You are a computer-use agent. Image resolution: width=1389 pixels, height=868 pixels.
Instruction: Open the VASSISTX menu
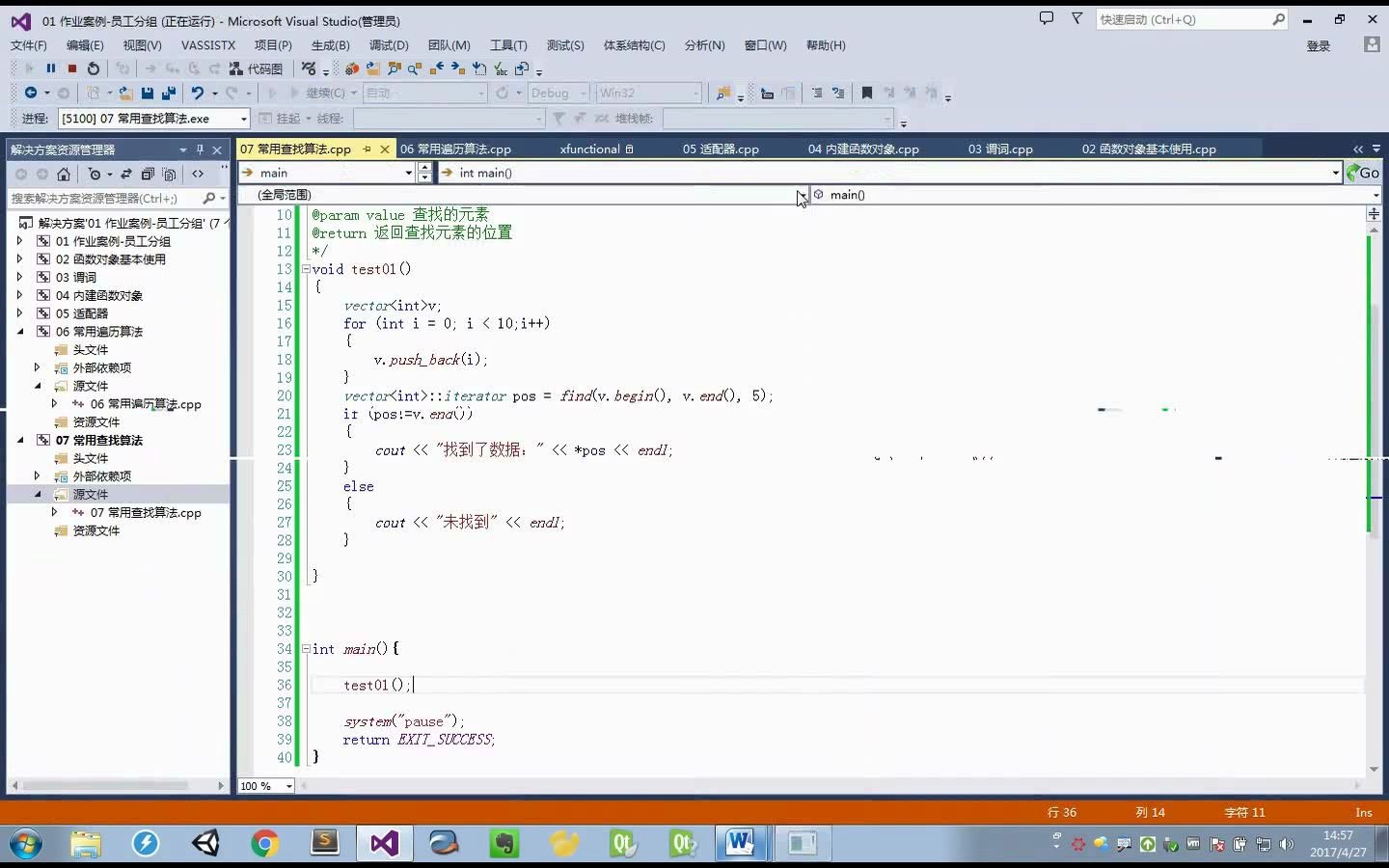click(208, 45)
